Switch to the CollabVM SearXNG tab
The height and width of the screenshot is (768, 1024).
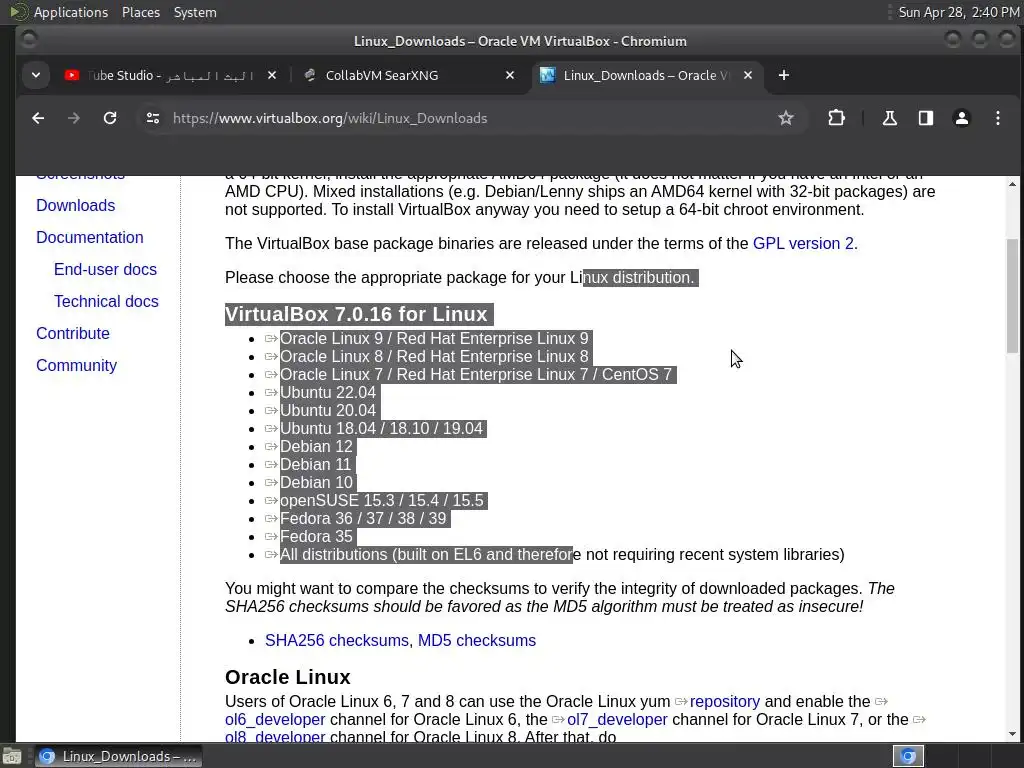pos(410,76)
